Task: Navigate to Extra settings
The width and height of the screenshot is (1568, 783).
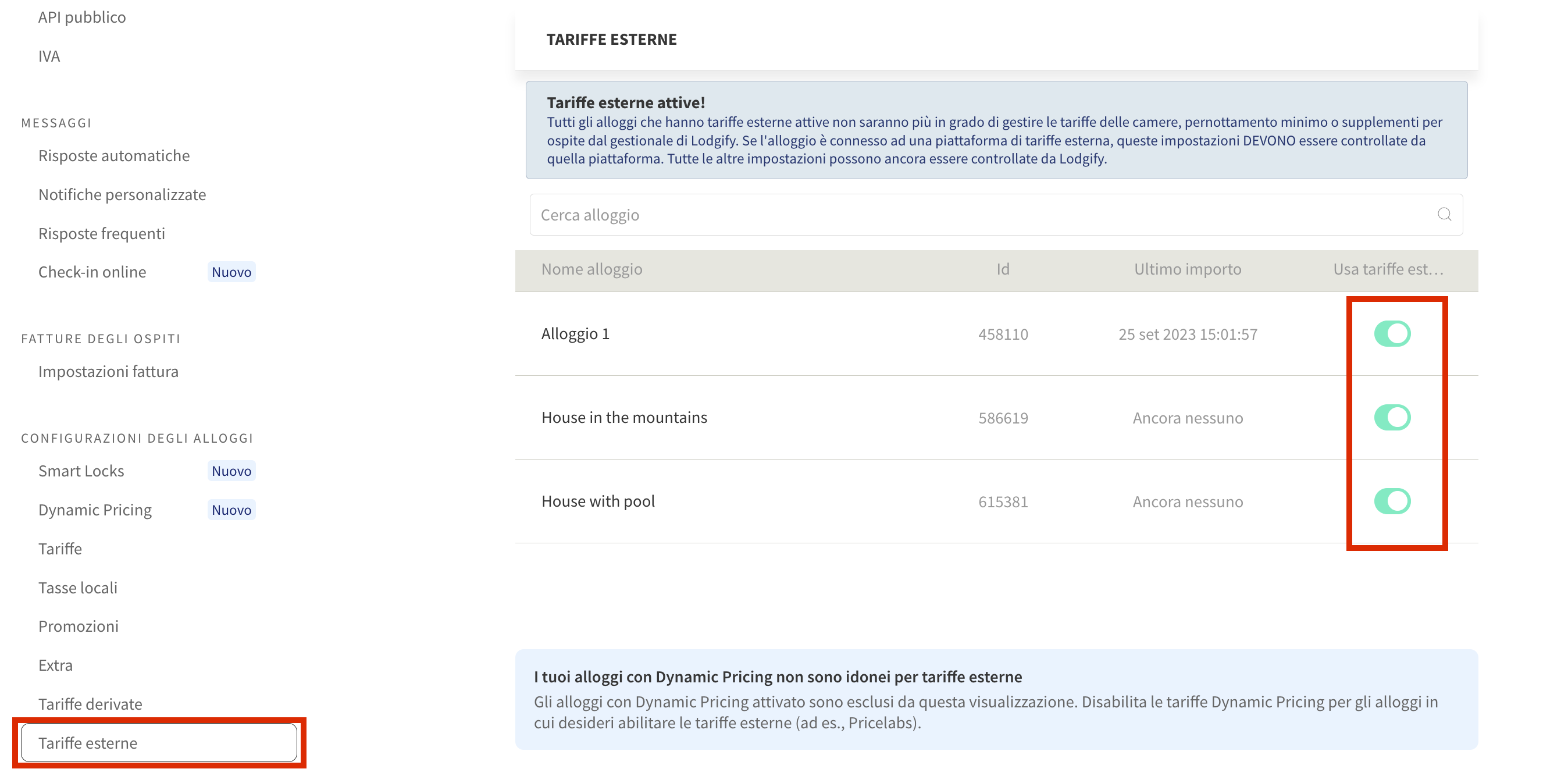Action: pos(55,665)
